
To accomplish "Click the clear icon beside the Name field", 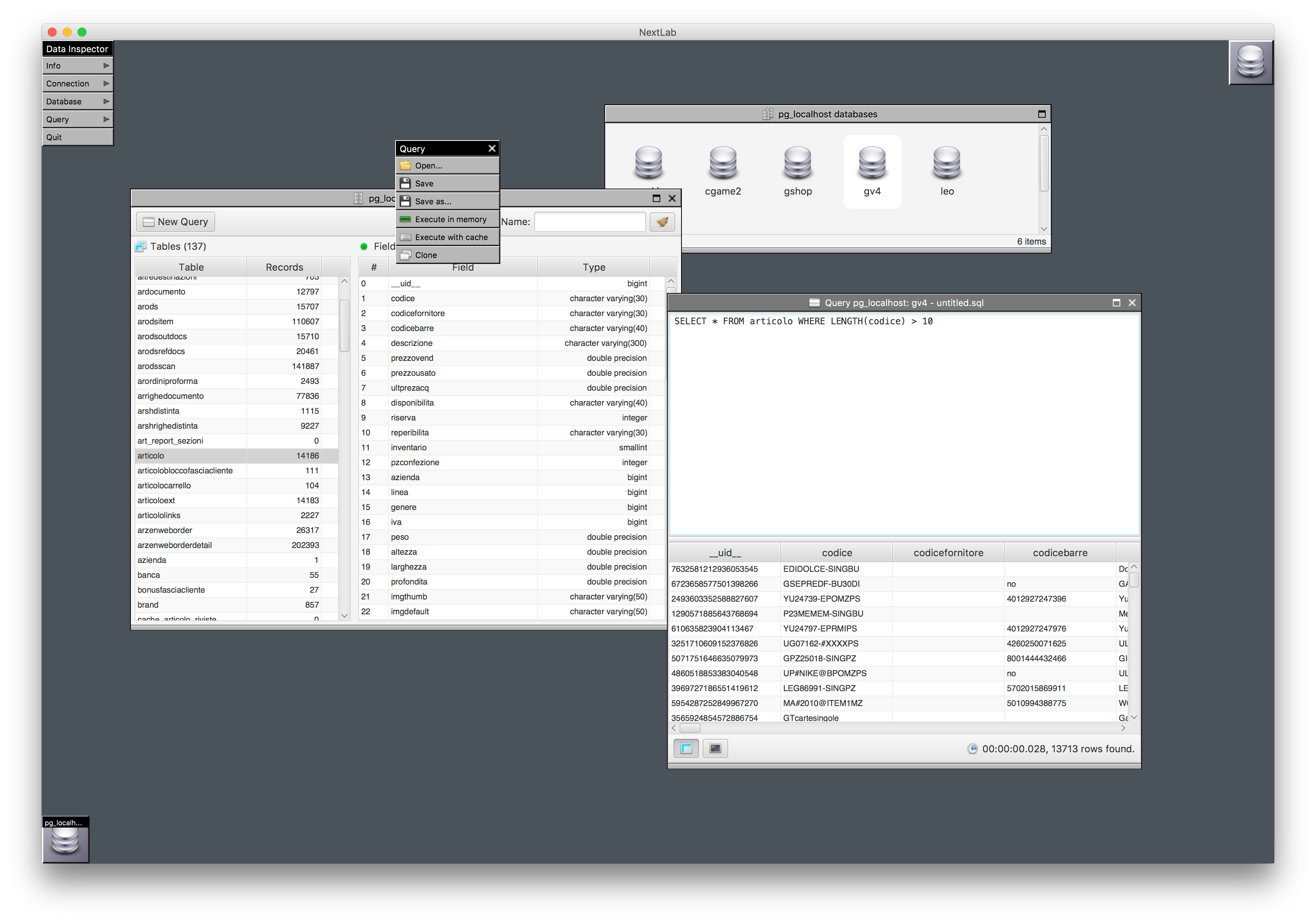I will (662, 222).
